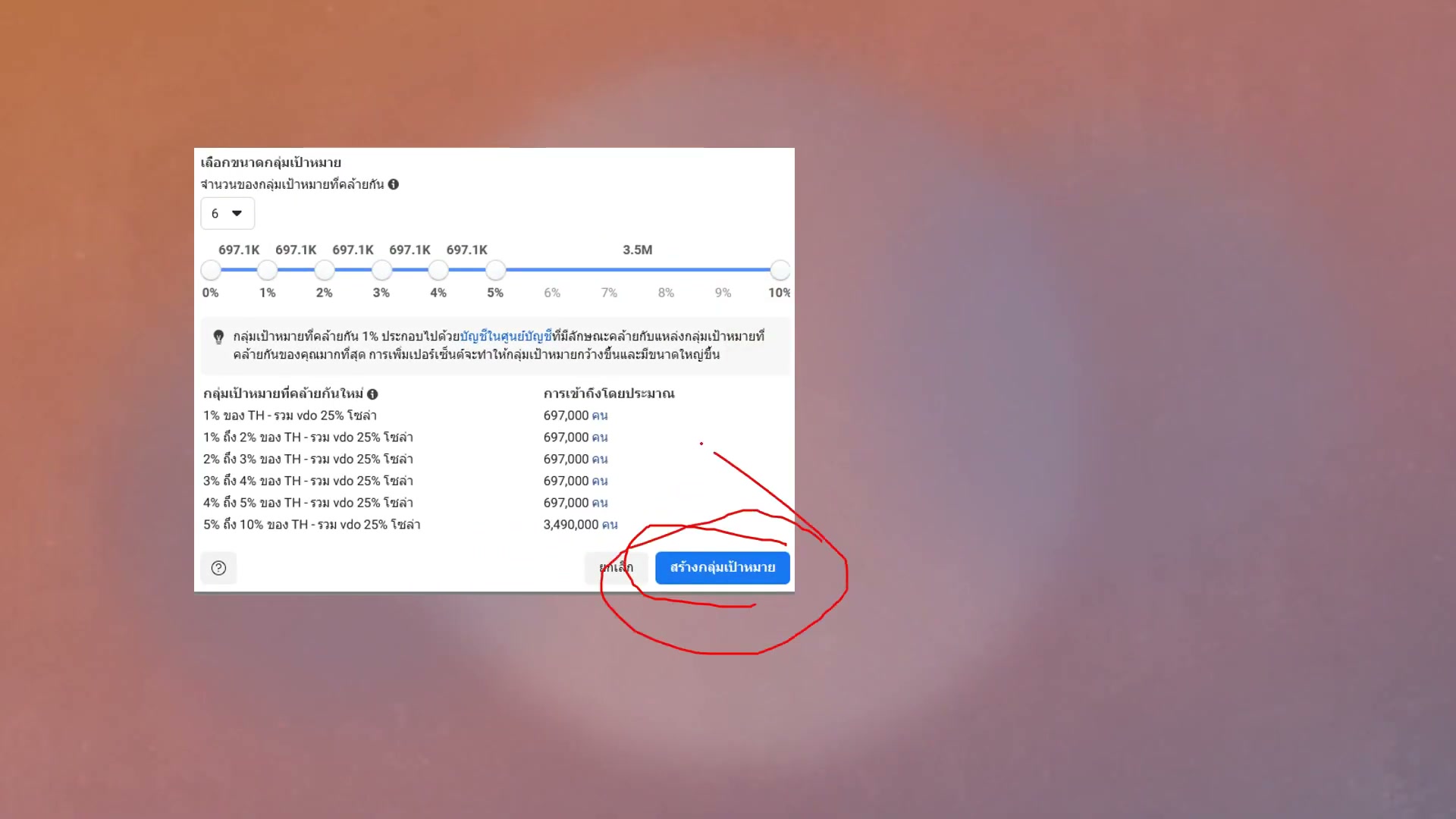Image resolution: width=1456 pixels, height=819 pixels.
Task: Click the cancel button beside create audience
Action: (x=615, y=567)
